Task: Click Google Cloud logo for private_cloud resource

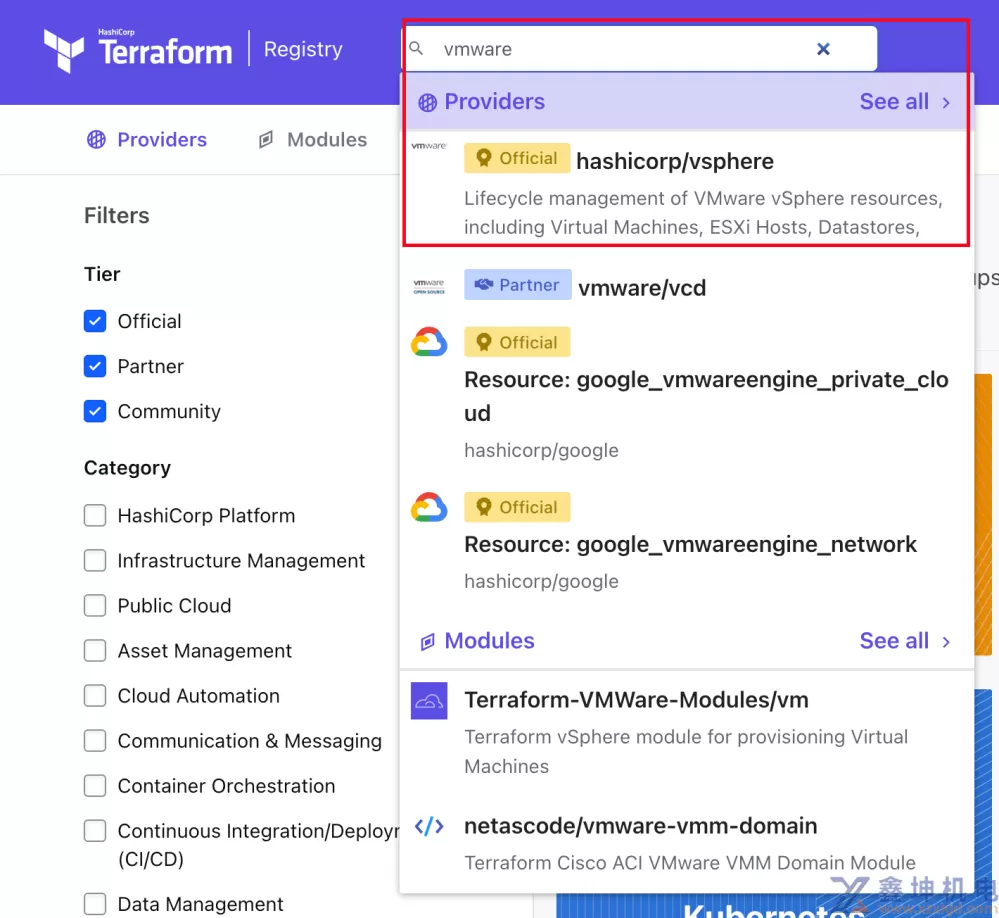Action: (x=429, y=342)
